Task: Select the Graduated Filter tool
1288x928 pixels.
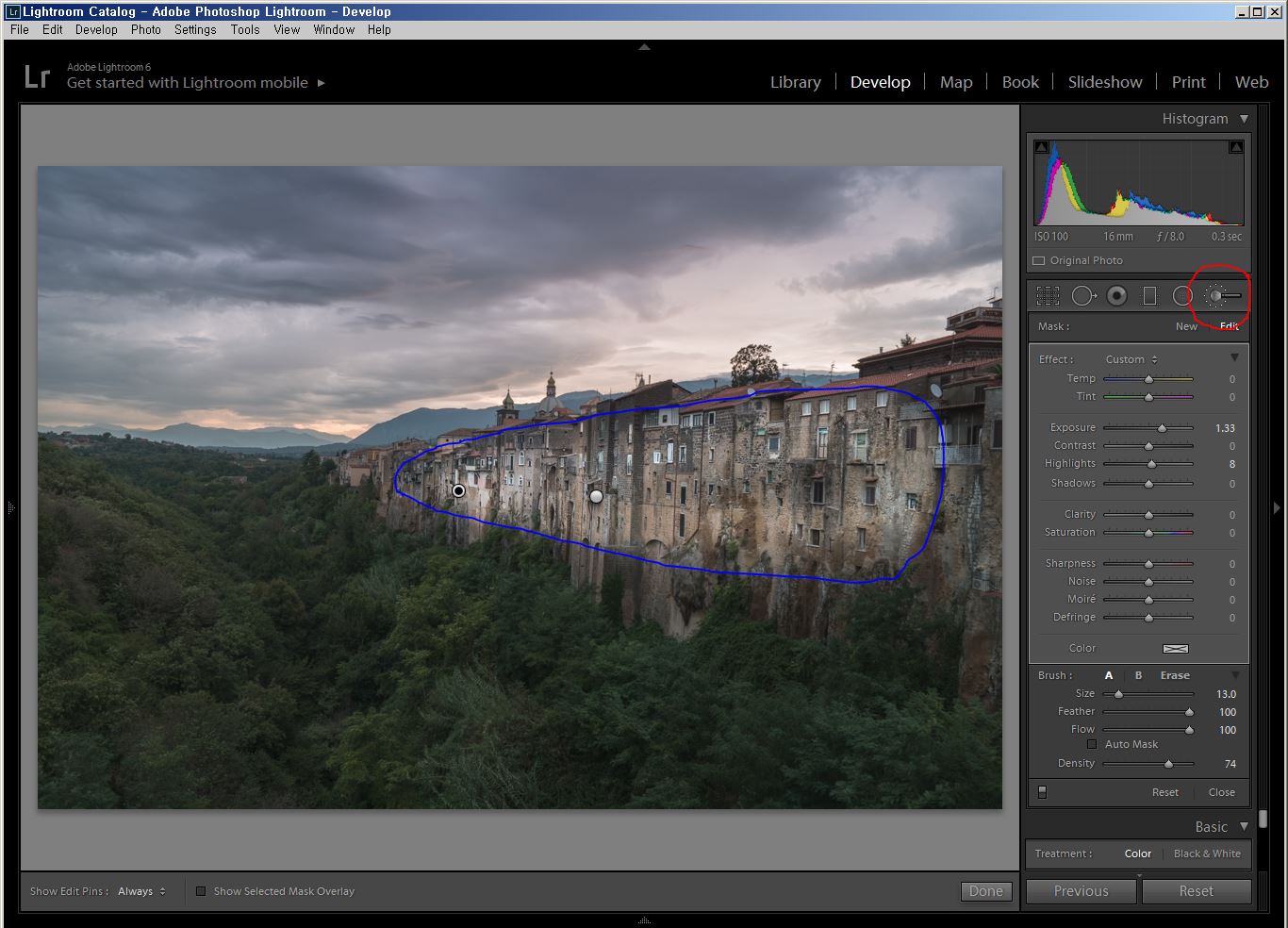Action: (x=1149, y=296)
